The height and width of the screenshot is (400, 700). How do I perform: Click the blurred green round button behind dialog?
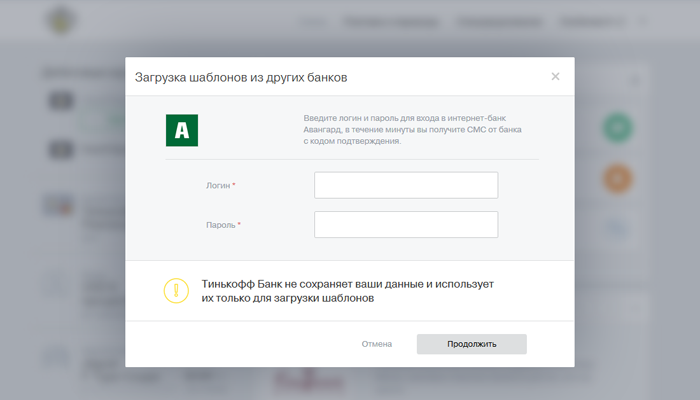coord(617,128)
